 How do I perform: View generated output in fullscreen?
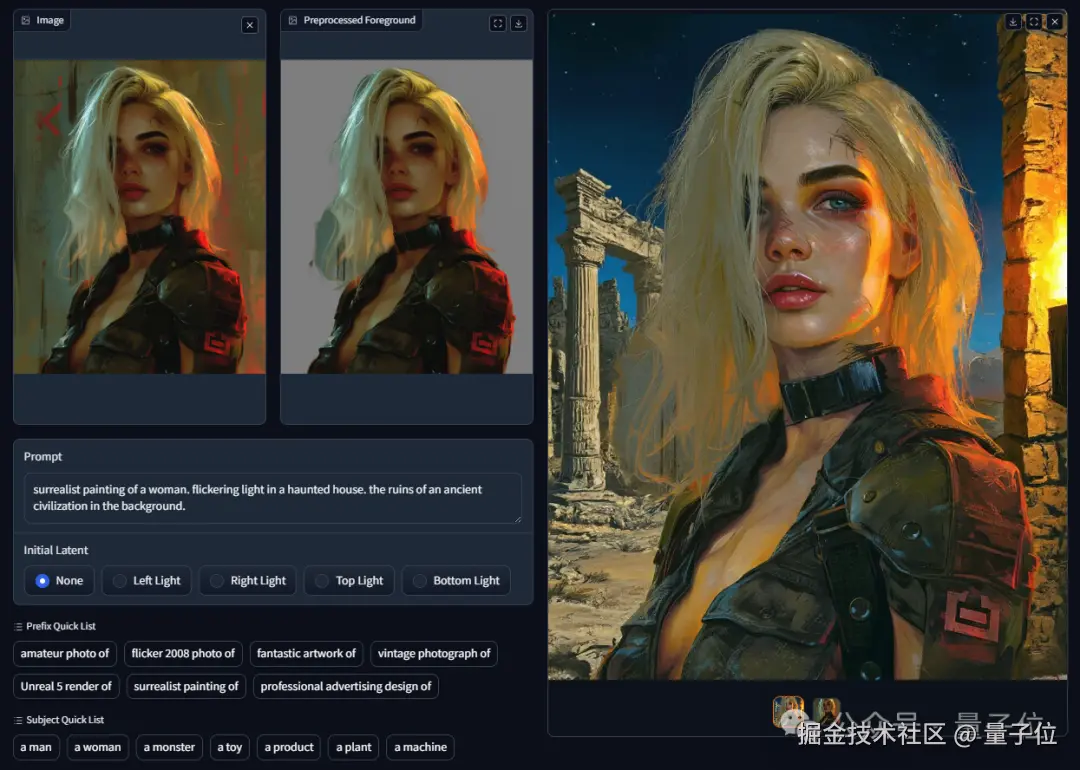1034,22
